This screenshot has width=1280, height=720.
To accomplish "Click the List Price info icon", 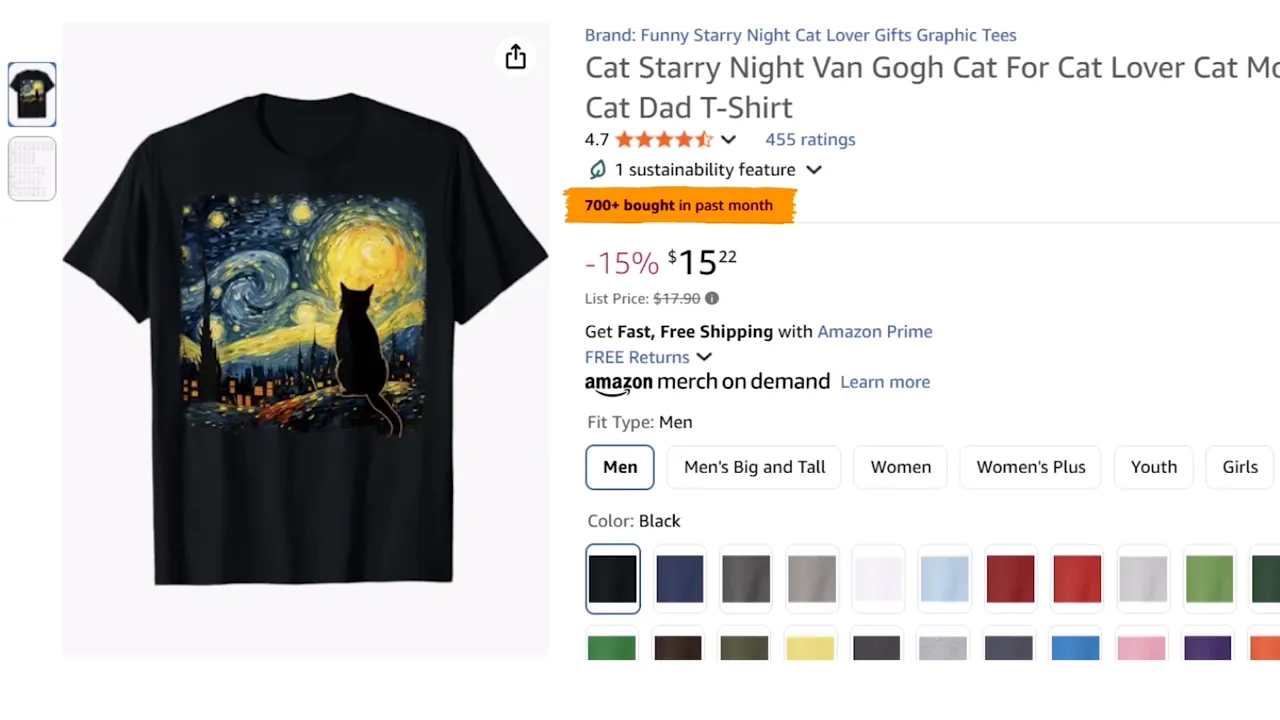I will 712,298.
